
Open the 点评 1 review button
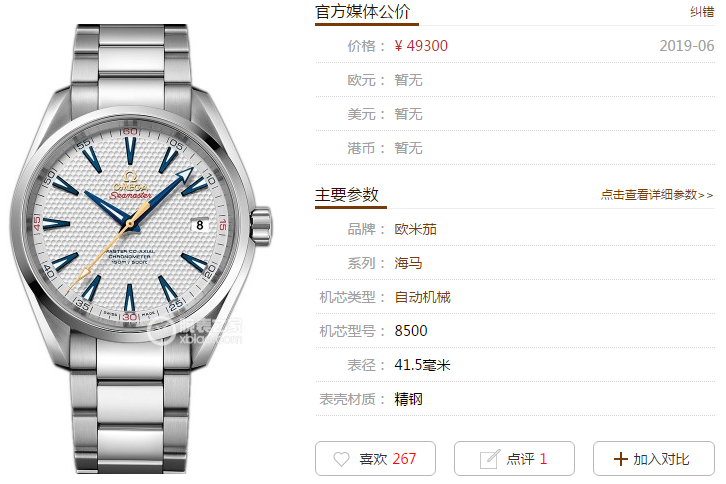514,459
